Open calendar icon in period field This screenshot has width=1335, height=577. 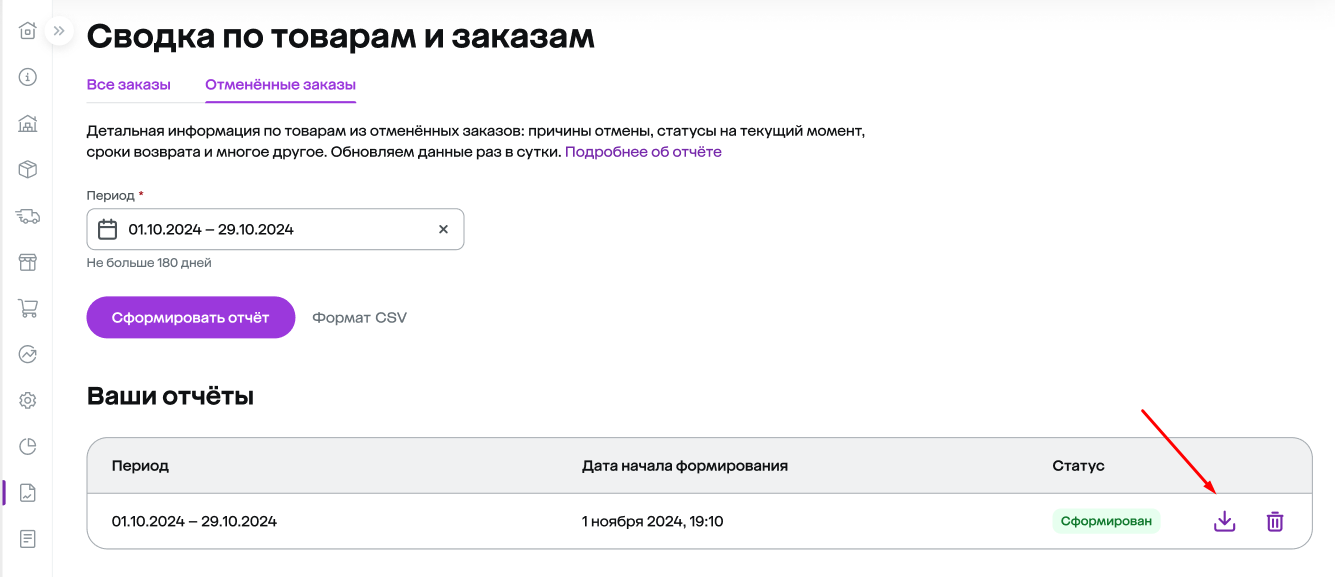108,229
